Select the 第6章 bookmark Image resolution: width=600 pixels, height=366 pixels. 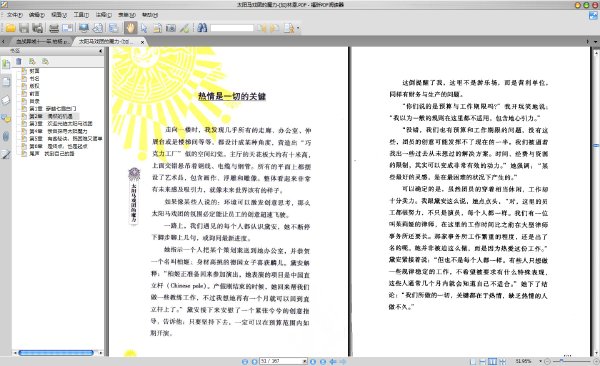[58, 146]
